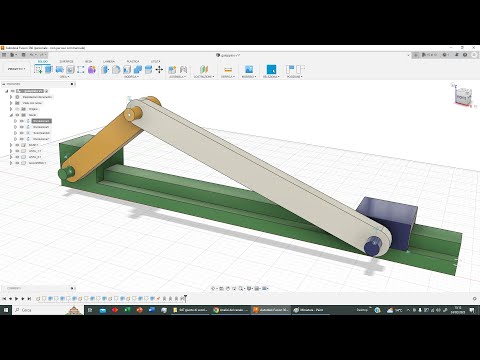The width and height of the screenshot is (480, 360).
Task: Click the Orbit navigation icon
Action: coord(213,288)
